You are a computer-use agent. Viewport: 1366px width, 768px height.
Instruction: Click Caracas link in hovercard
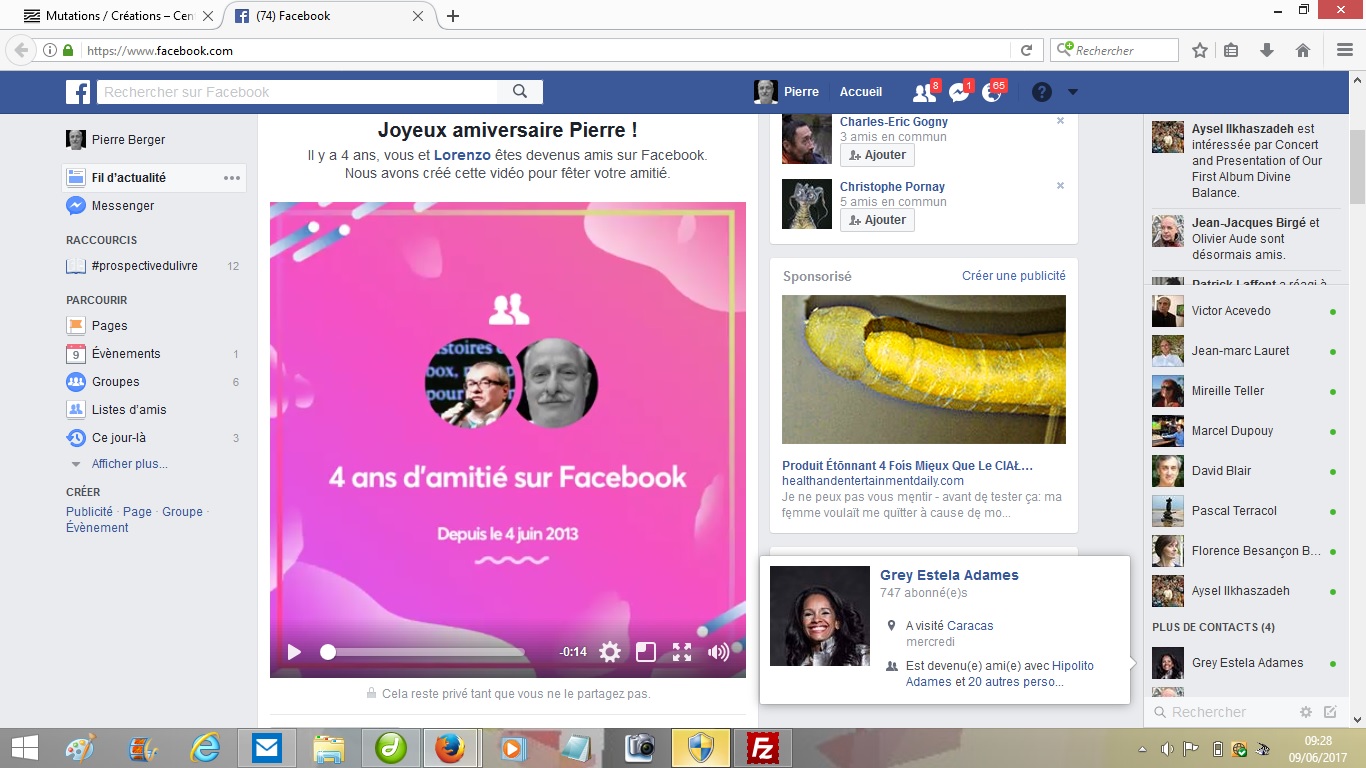point(970,626)
